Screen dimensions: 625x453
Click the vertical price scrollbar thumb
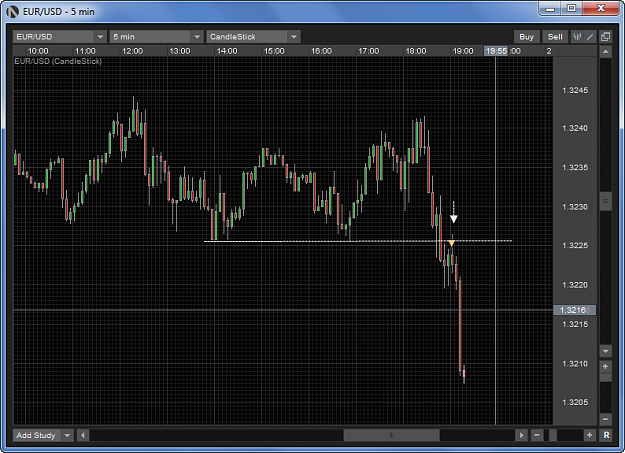tap(605, 201)
